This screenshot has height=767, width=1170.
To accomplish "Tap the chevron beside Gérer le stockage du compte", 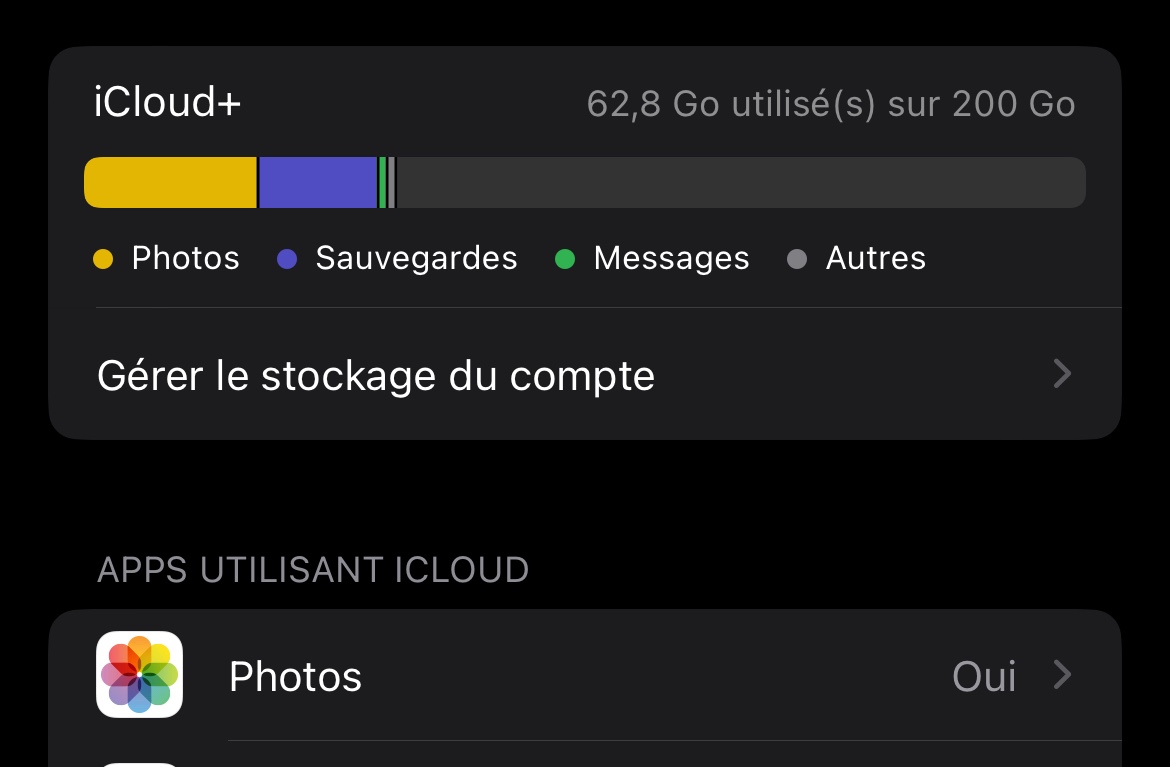I will point(1062,374).
